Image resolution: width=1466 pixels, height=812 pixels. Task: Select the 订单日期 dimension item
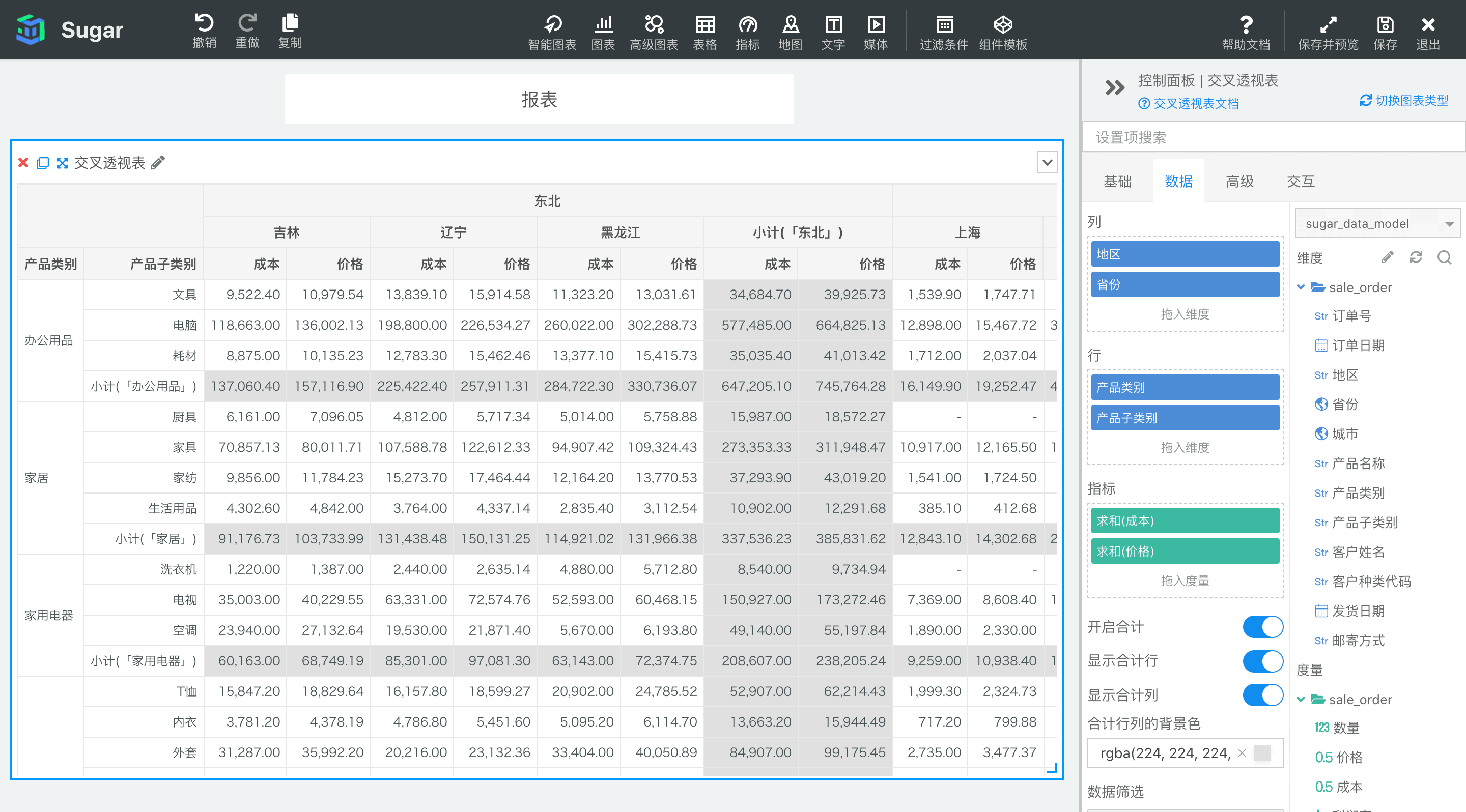pyautogui.click(x=1349, y=345)
